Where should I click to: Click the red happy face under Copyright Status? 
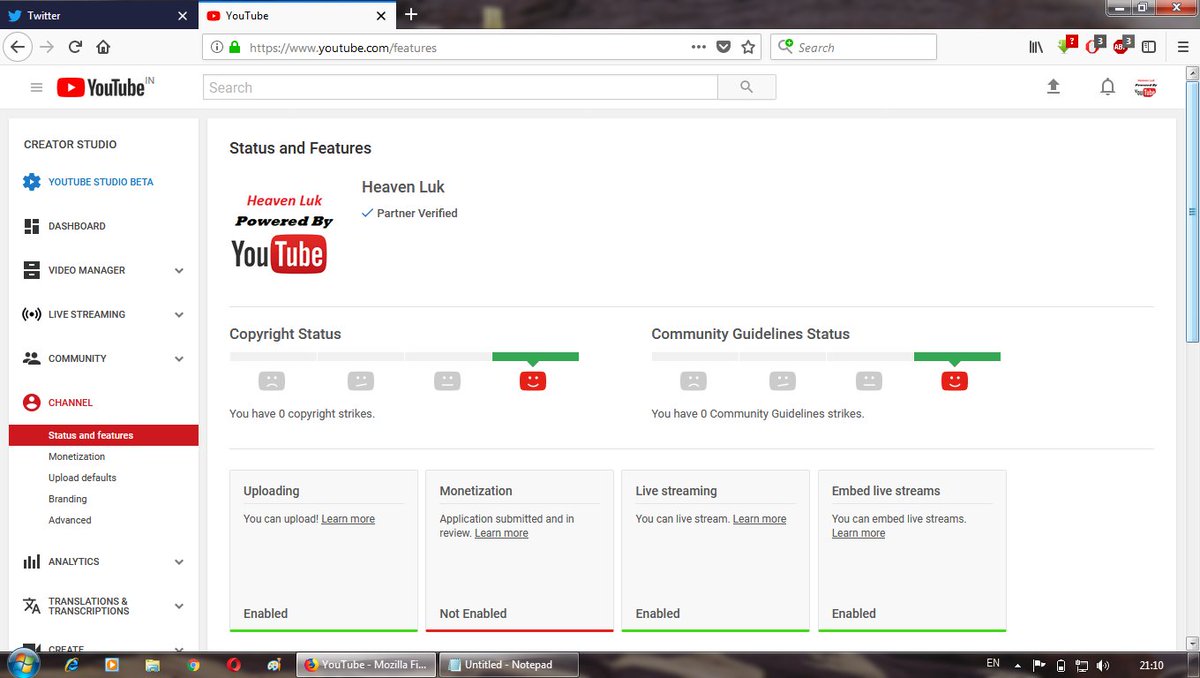click(x=533, y=380)
